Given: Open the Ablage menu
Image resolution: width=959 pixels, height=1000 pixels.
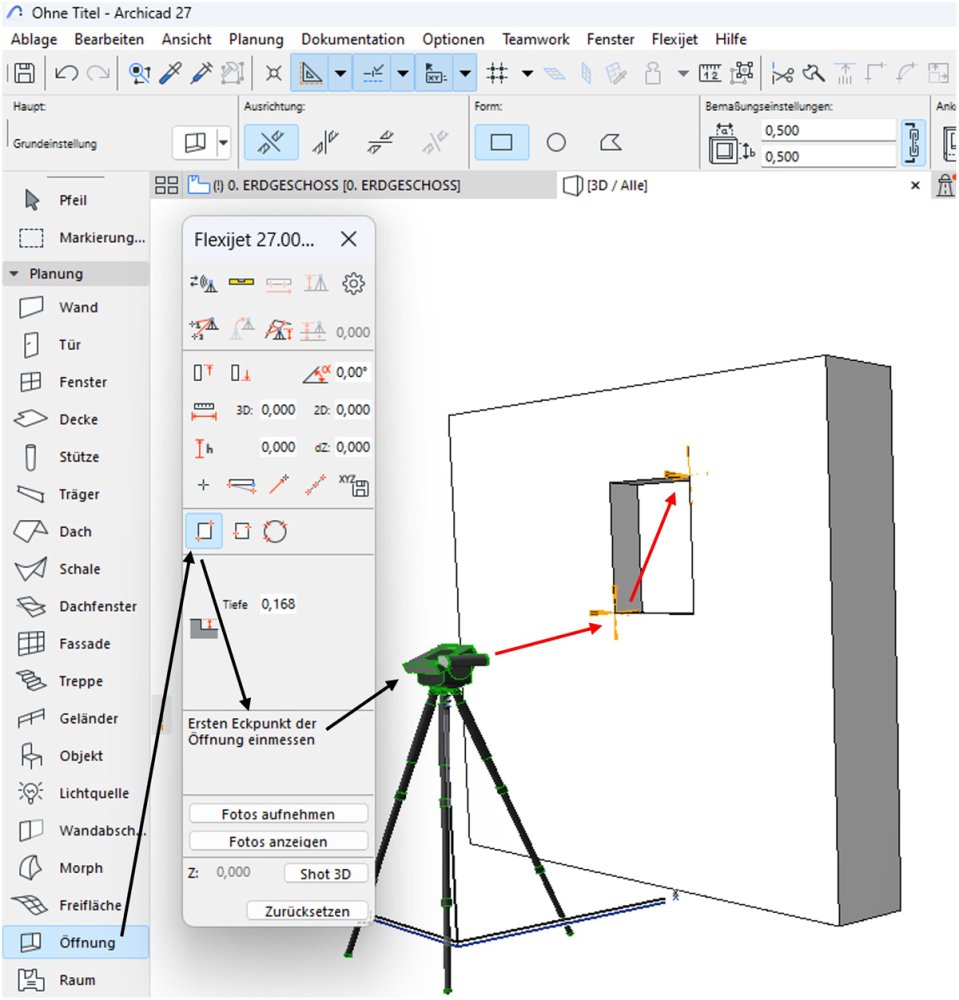Looking at the screenshot, I should point(34,40).
